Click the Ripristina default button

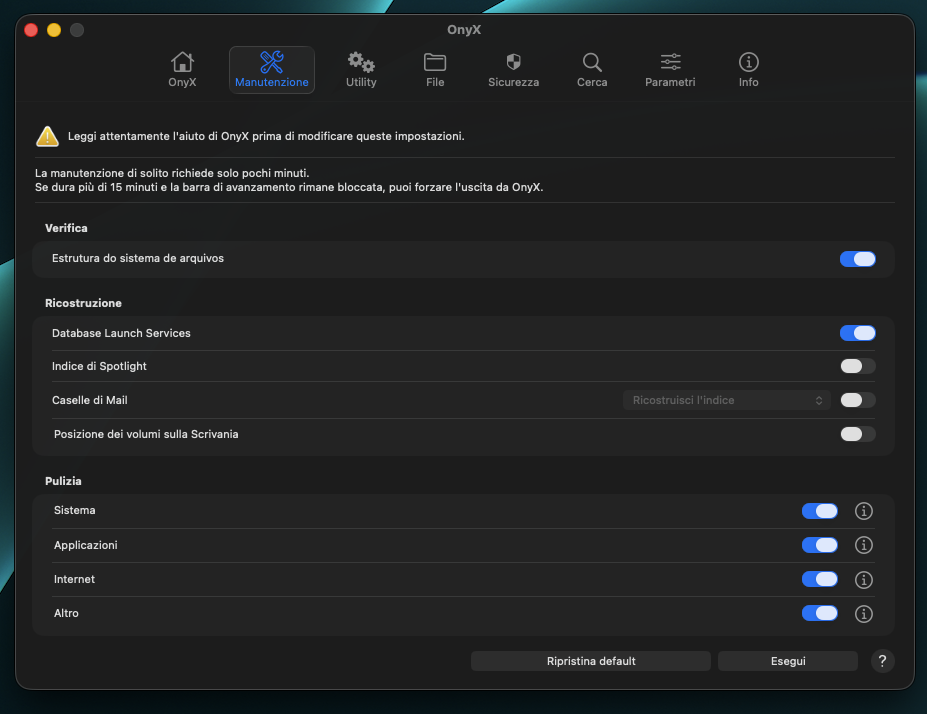click(591, 661)
